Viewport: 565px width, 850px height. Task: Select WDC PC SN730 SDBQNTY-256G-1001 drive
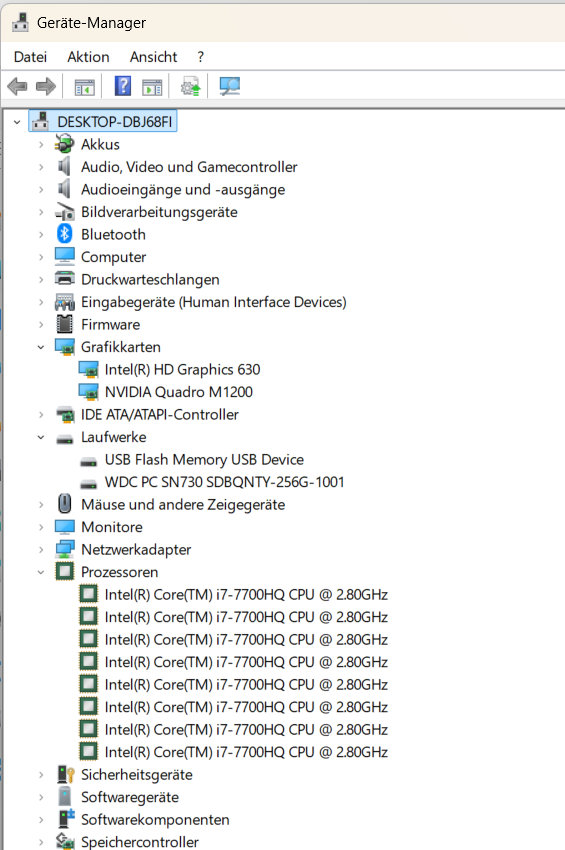(x=224, y=482)
